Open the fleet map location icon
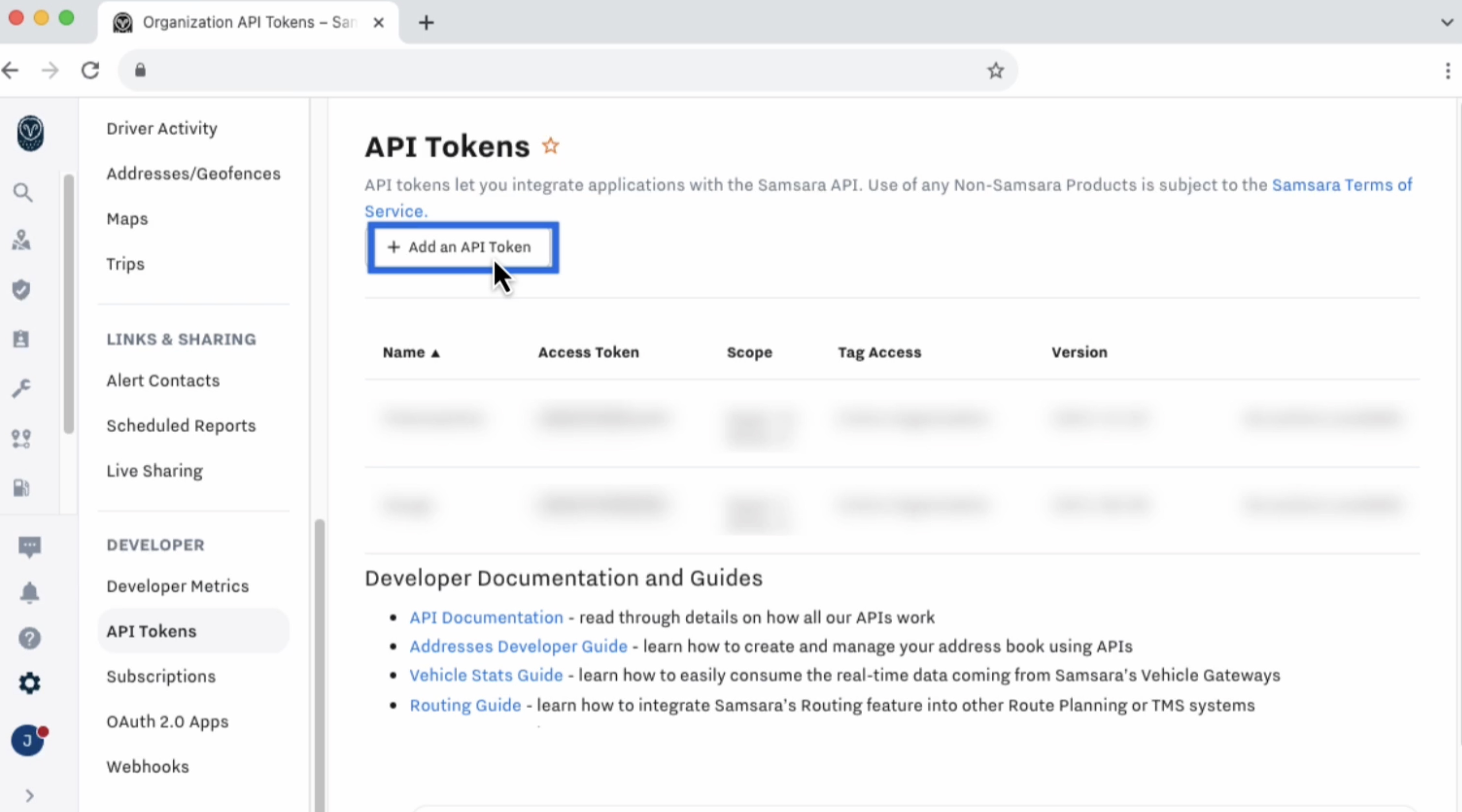1462x812 pixels. [x=22, y=241]
